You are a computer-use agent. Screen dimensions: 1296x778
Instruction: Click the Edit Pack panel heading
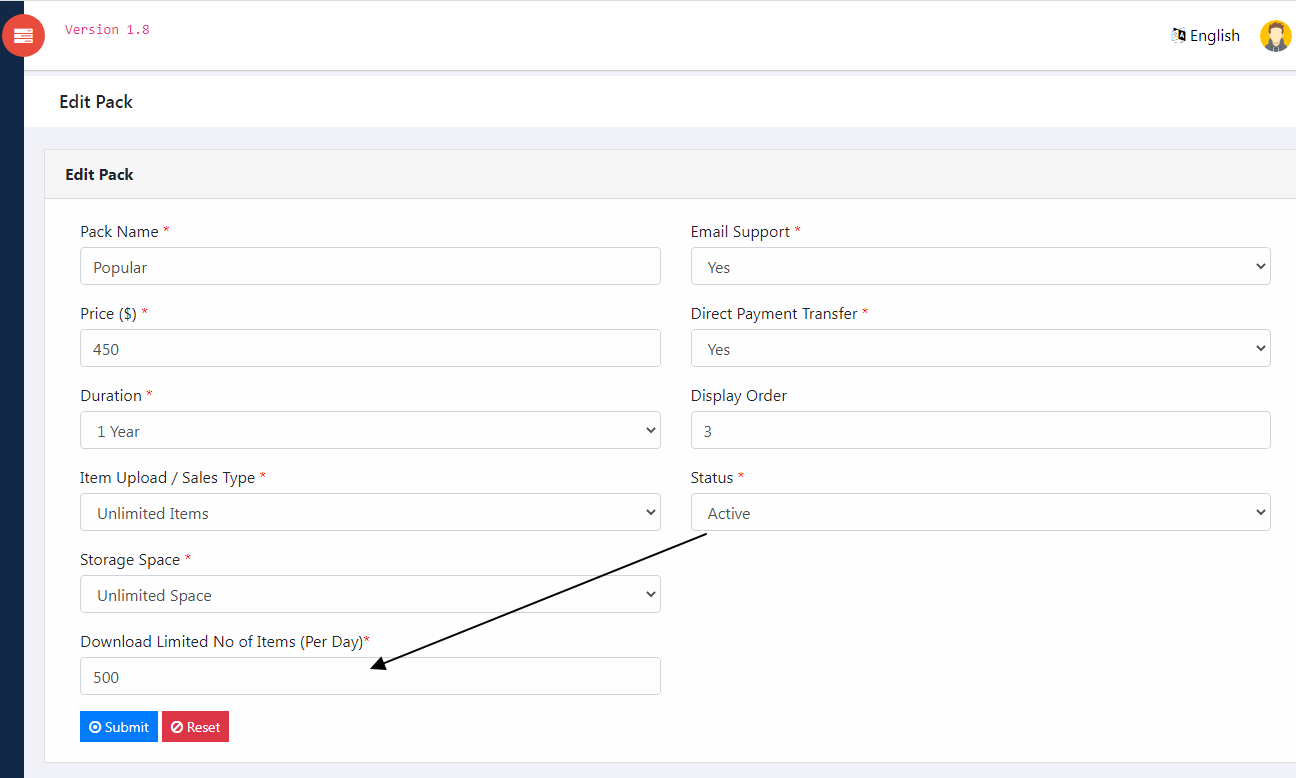(x=99, y=174)
